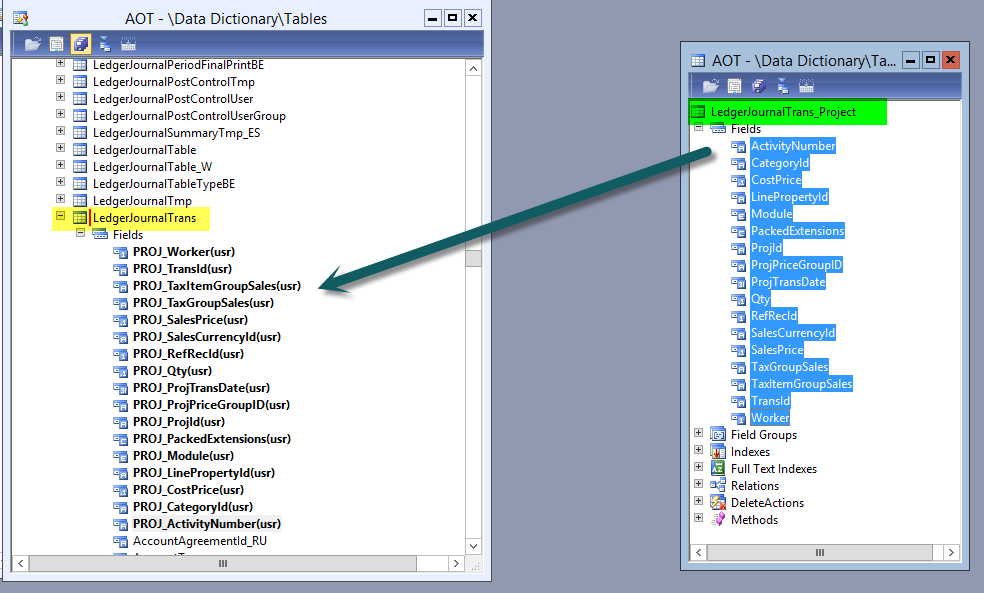Select the PROJ_SalesPrice(usr) field
The image size is (984, 593).
(190, 320)
